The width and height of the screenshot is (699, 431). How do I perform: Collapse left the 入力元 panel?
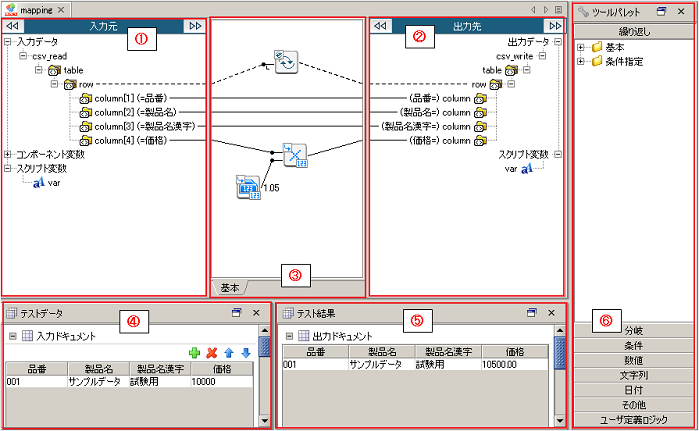pyautogui.click(x=13, y=27)
